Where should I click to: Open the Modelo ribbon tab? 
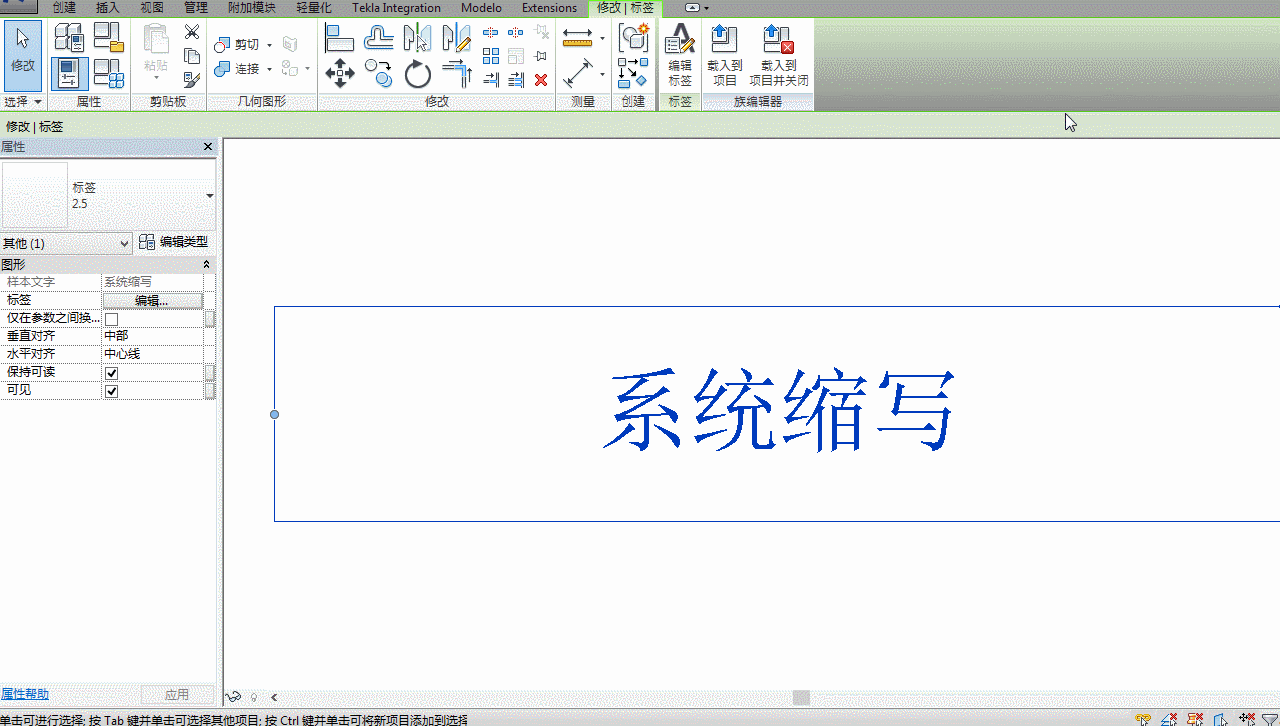481,7
